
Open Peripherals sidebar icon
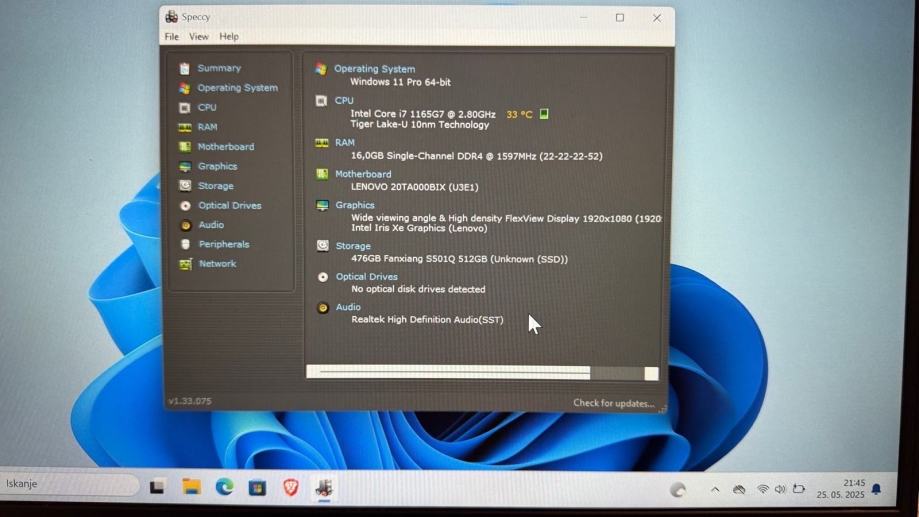click(x=185, y=244)
